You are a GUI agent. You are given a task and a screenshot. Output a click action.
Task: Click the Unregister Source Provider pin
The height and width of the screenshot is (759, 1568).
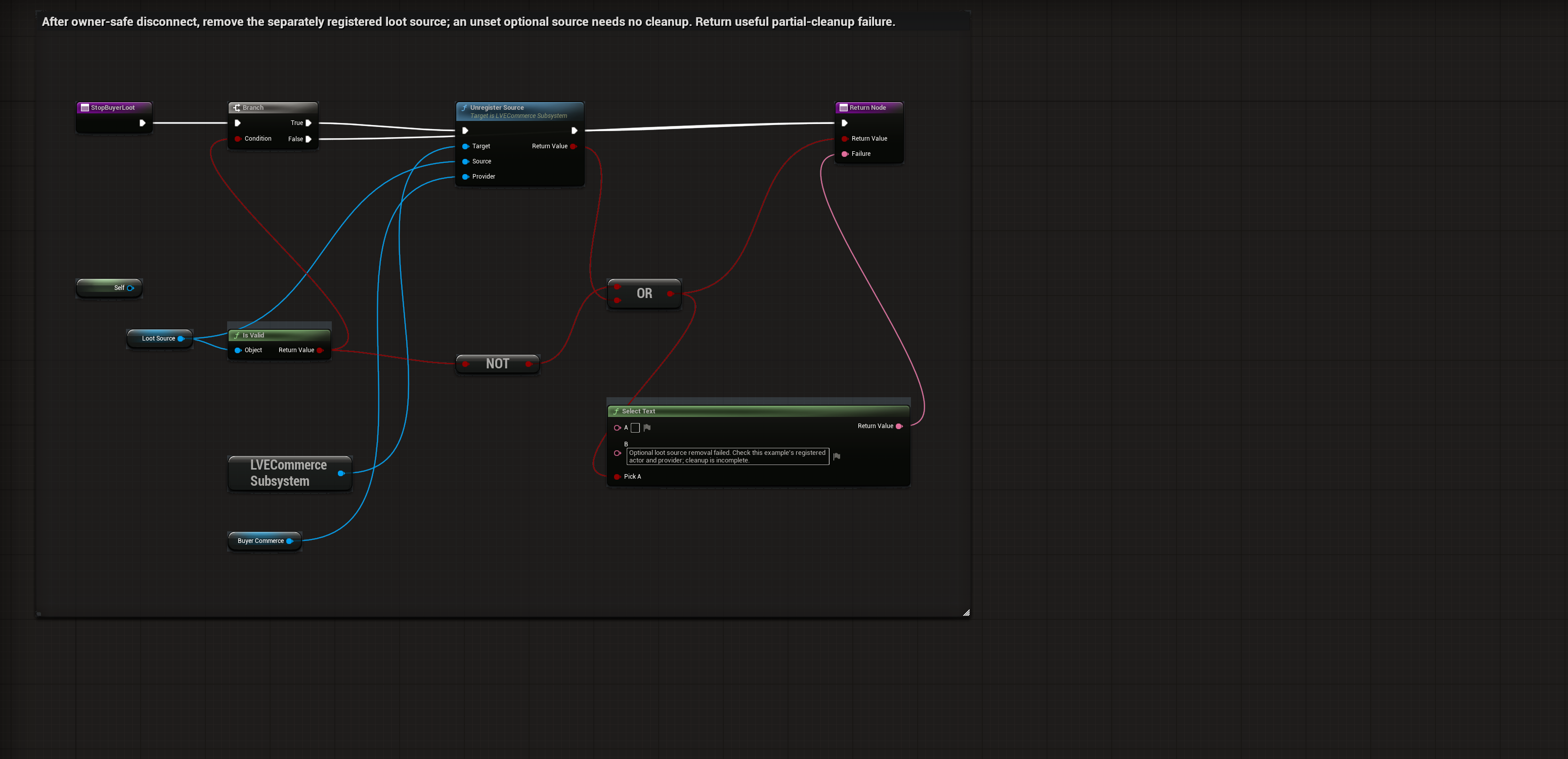click(466, 177)
